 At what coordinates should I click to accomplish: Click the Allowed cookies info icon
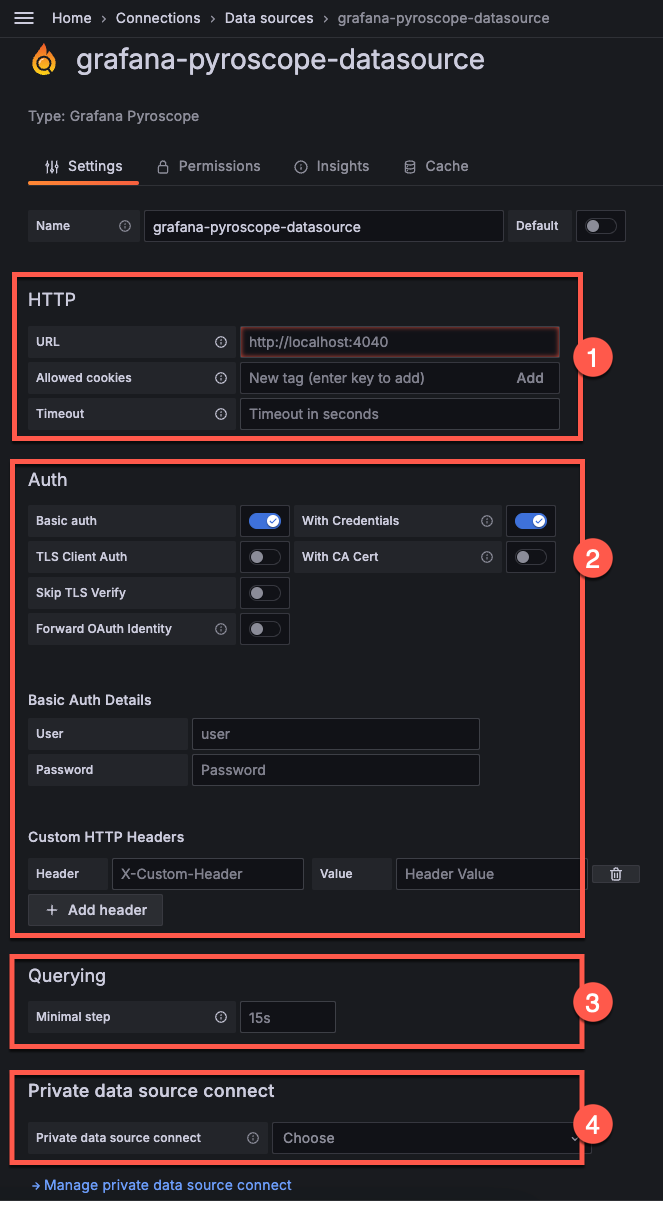(x=220, y=378)
